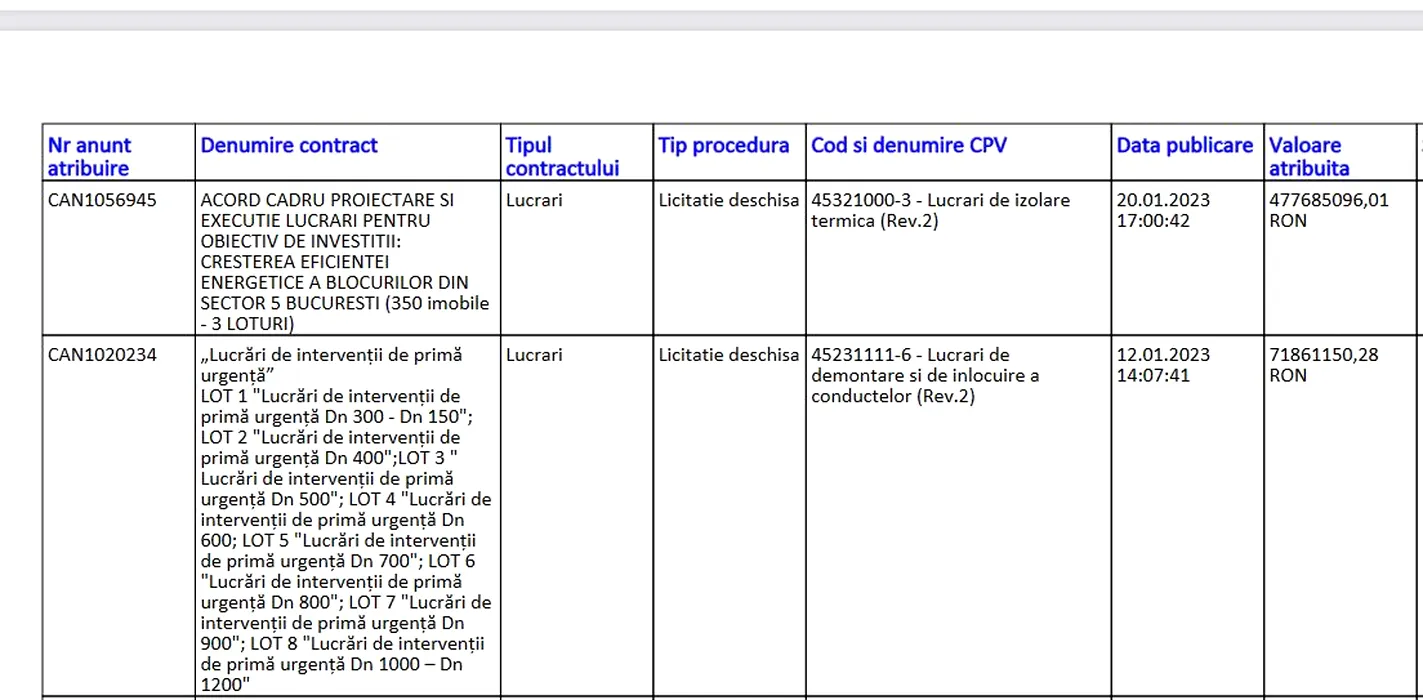Image resolution: width=1423 pixels, height=700 pixels.
Task: Click announcement number CAN1020234
Action: pyautogui.click(x=102, y=355)
